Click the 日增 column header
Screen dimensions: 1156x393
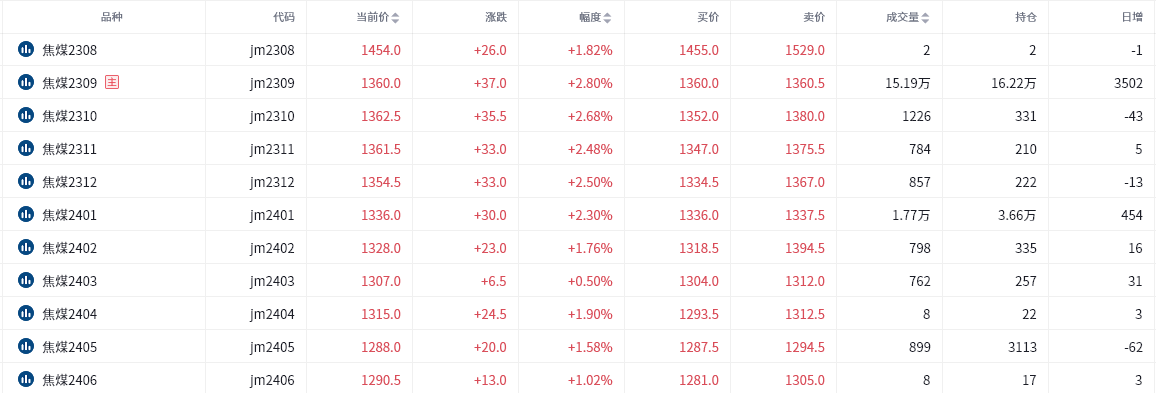pos(1132,17)
